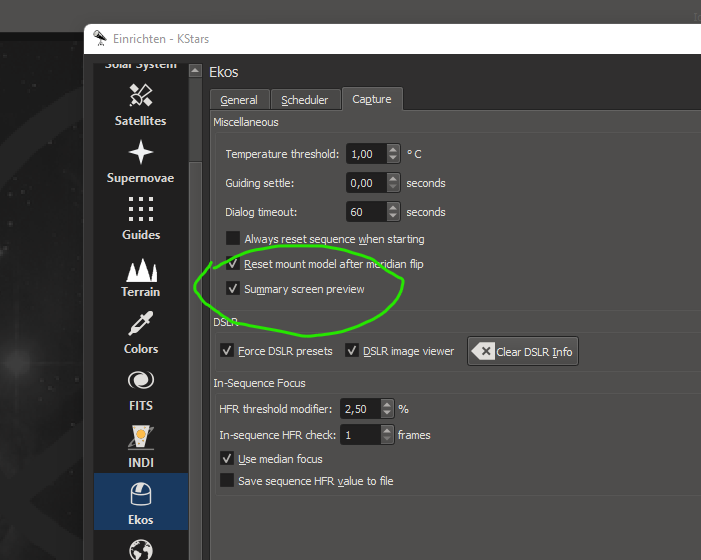
Task: Click the Guiding settle label
Action: point(259,183)
